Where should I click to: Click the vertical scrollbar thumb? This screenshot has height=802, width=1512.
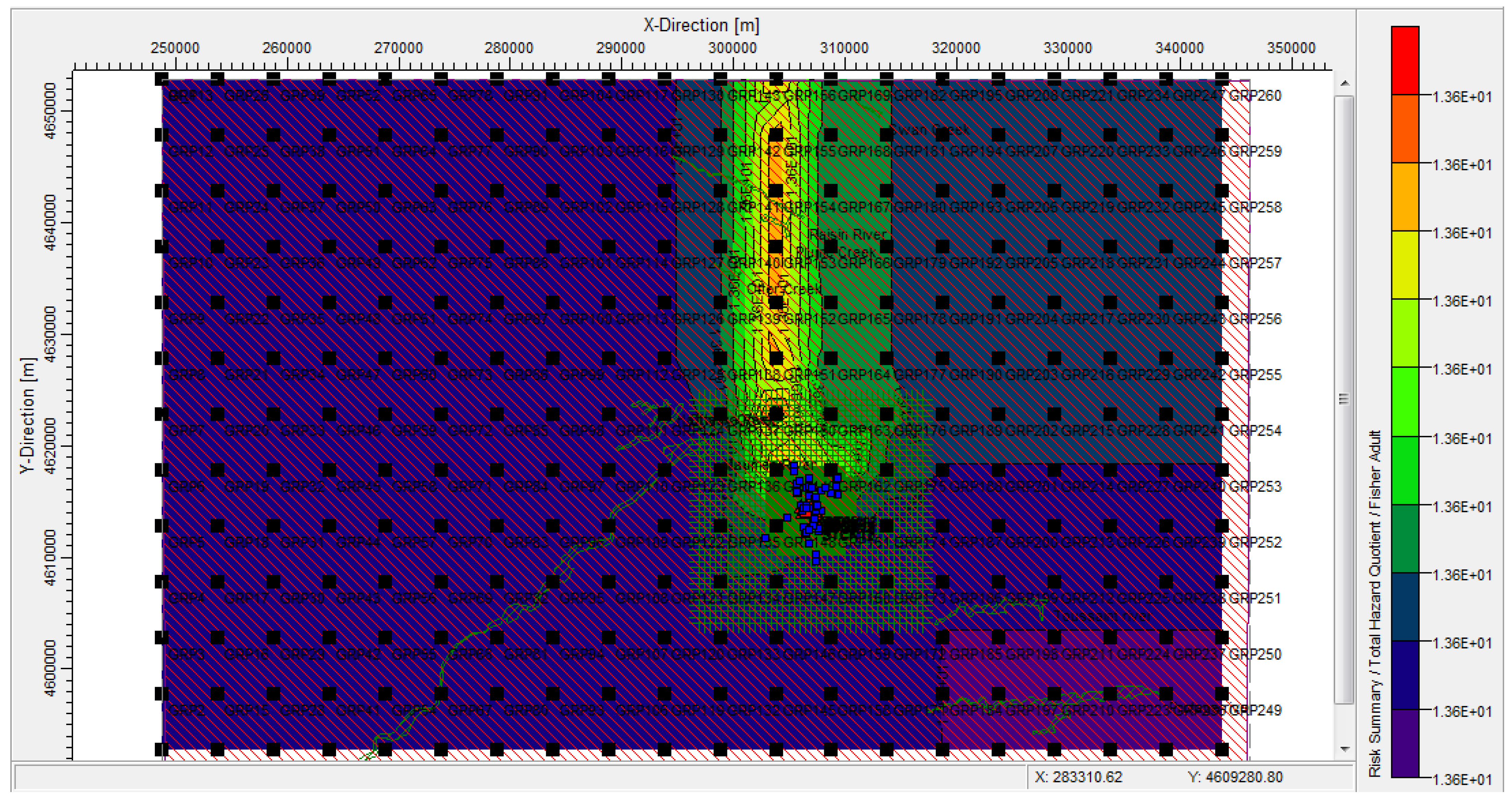pos(1344,399)
